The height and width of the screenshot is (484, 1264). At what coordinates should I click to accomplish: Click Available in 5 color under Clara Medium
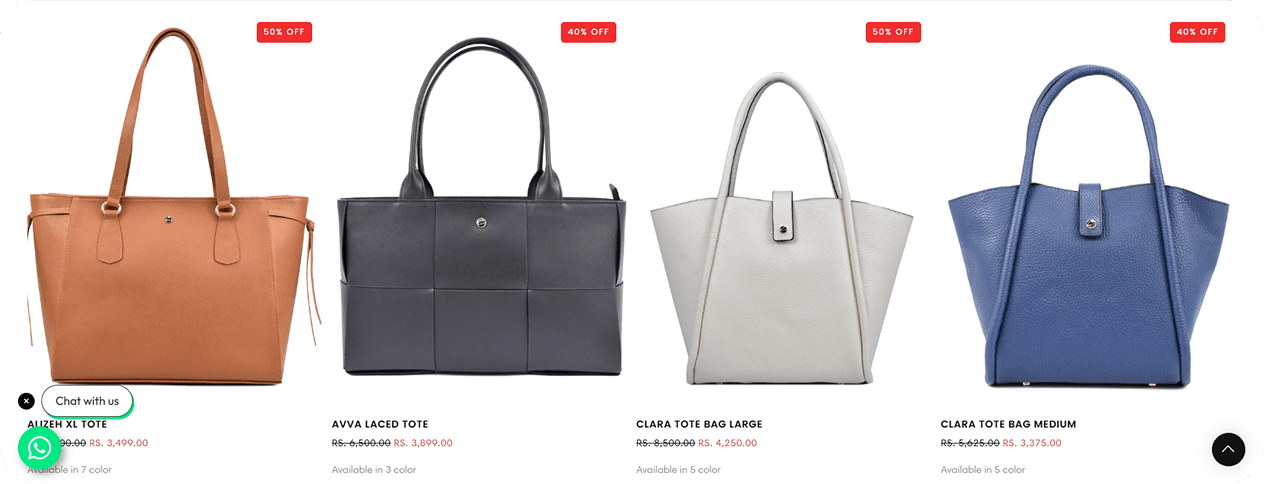983,470
